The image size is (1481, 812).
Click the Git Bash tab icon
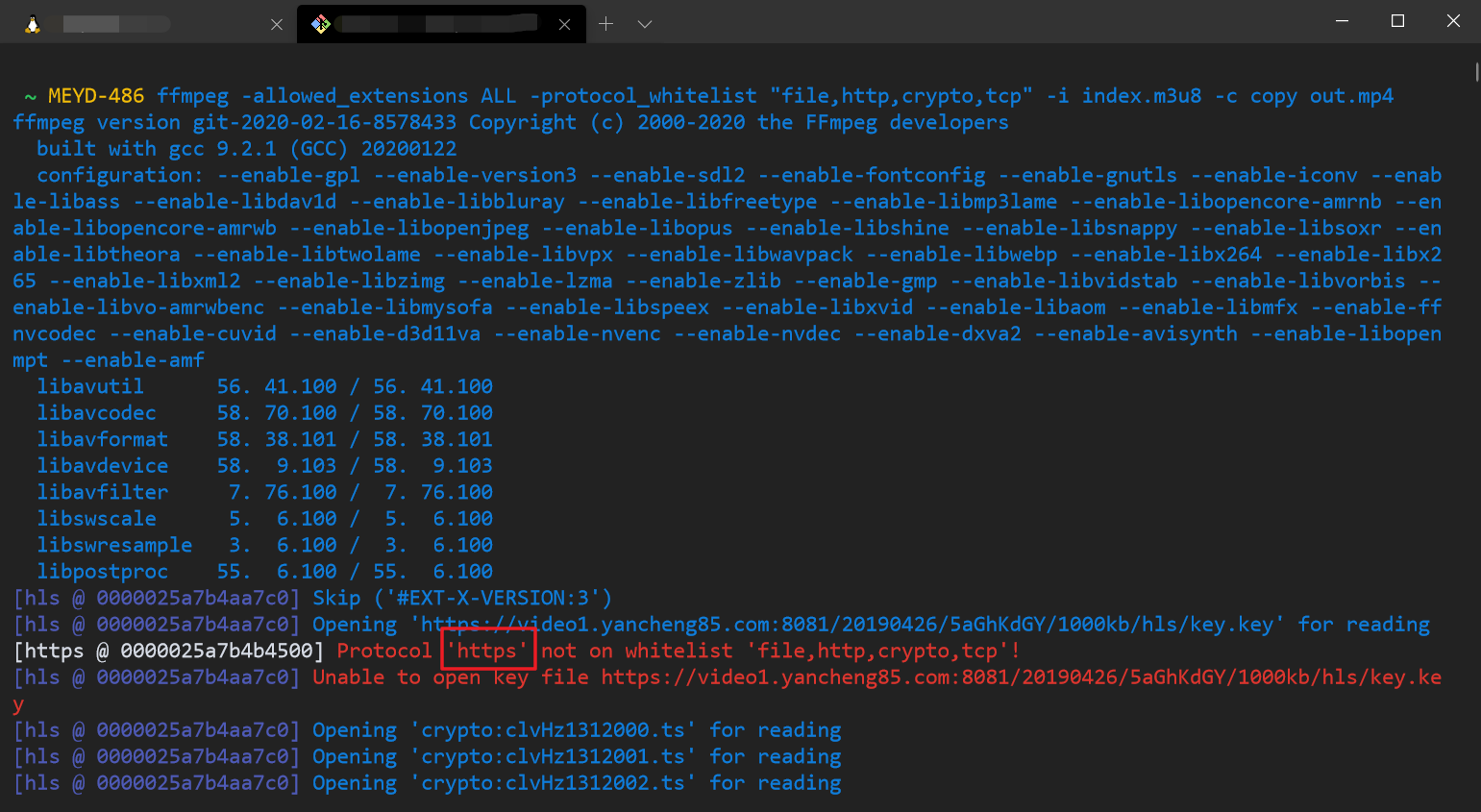(x=321, y=24)
